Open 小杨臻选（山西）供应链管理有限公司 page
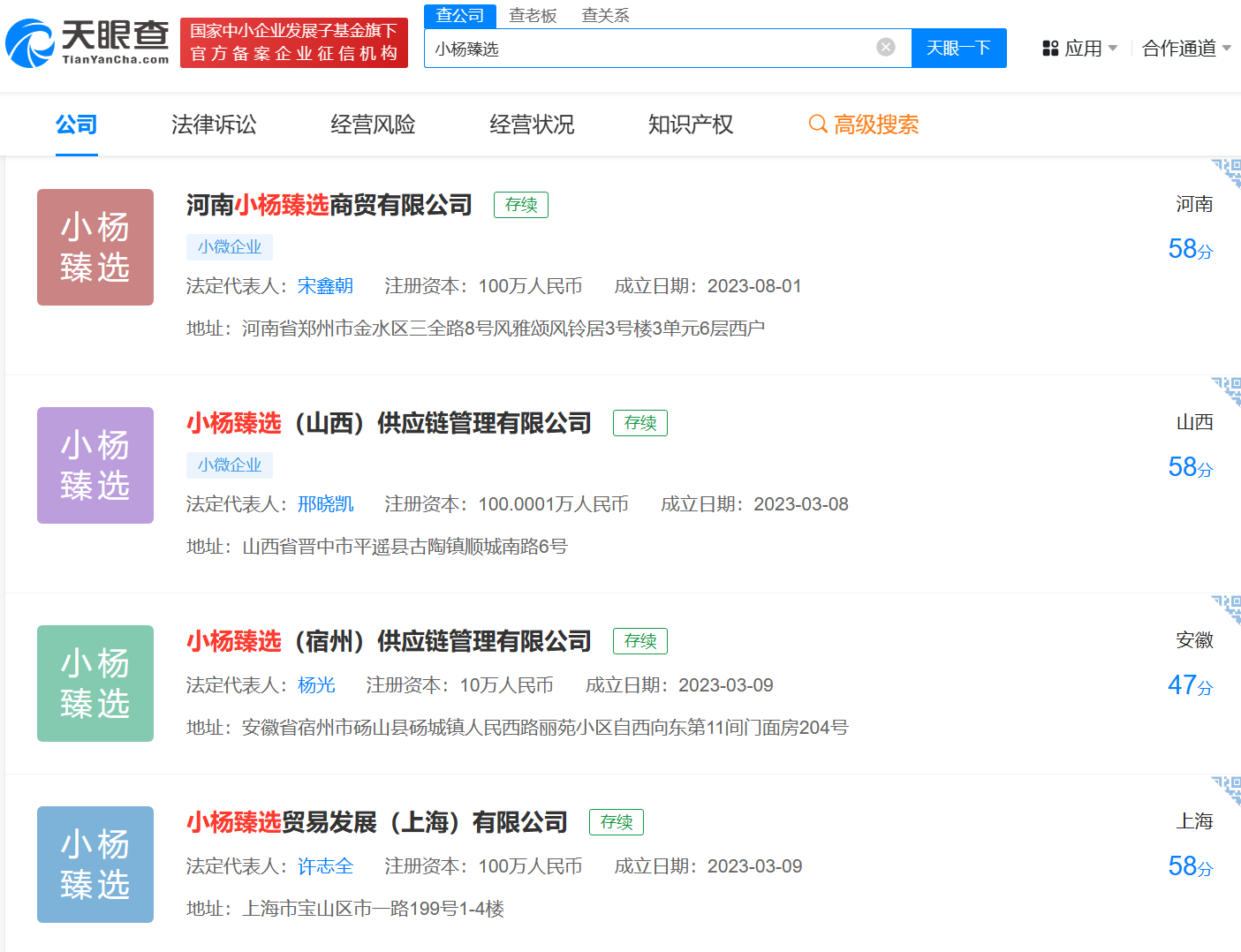 [x=389, y=423]
